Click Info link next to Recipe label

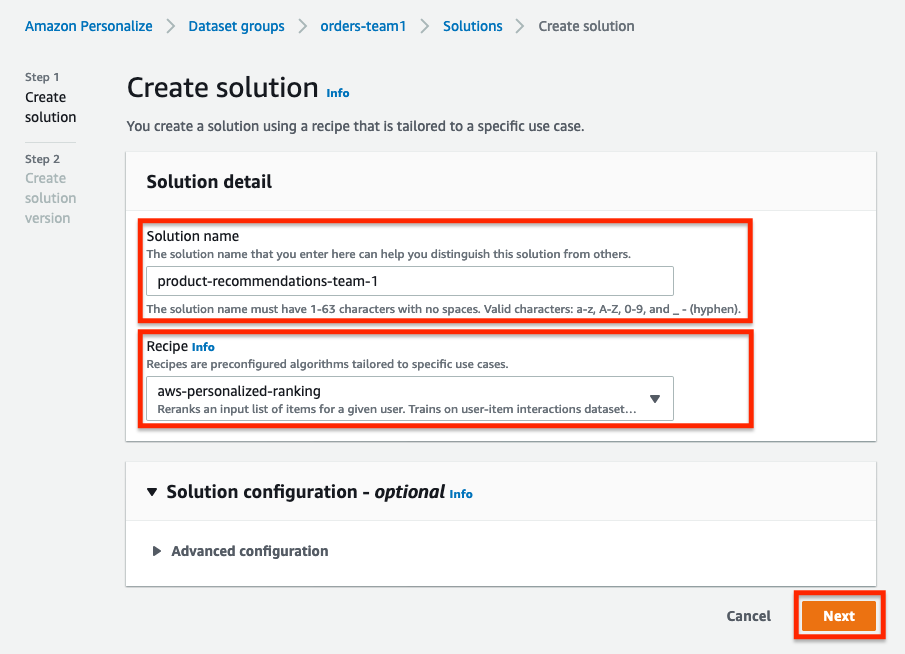203,347
